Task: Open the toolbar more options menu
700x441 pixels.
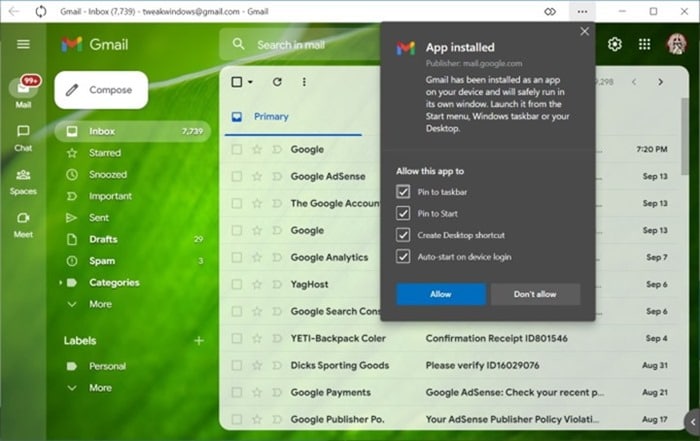Action: (x=304, y=82)
